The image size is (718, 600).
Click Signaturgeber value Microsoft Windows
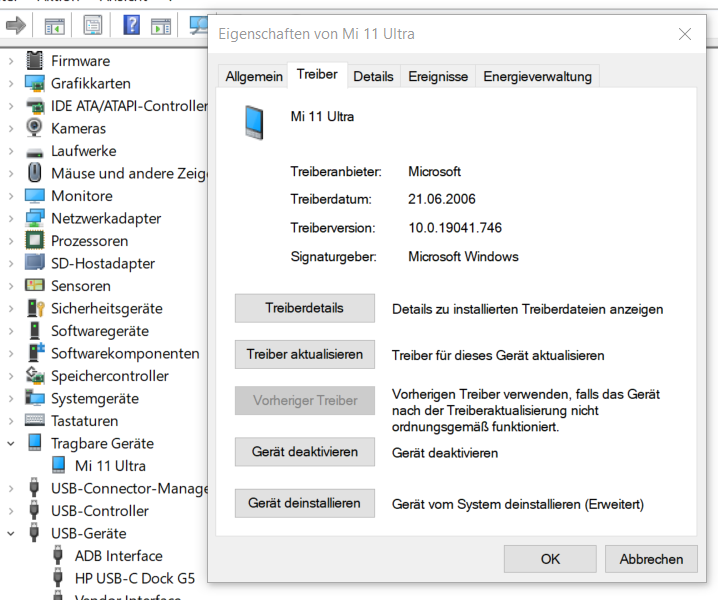pos(463,256)
